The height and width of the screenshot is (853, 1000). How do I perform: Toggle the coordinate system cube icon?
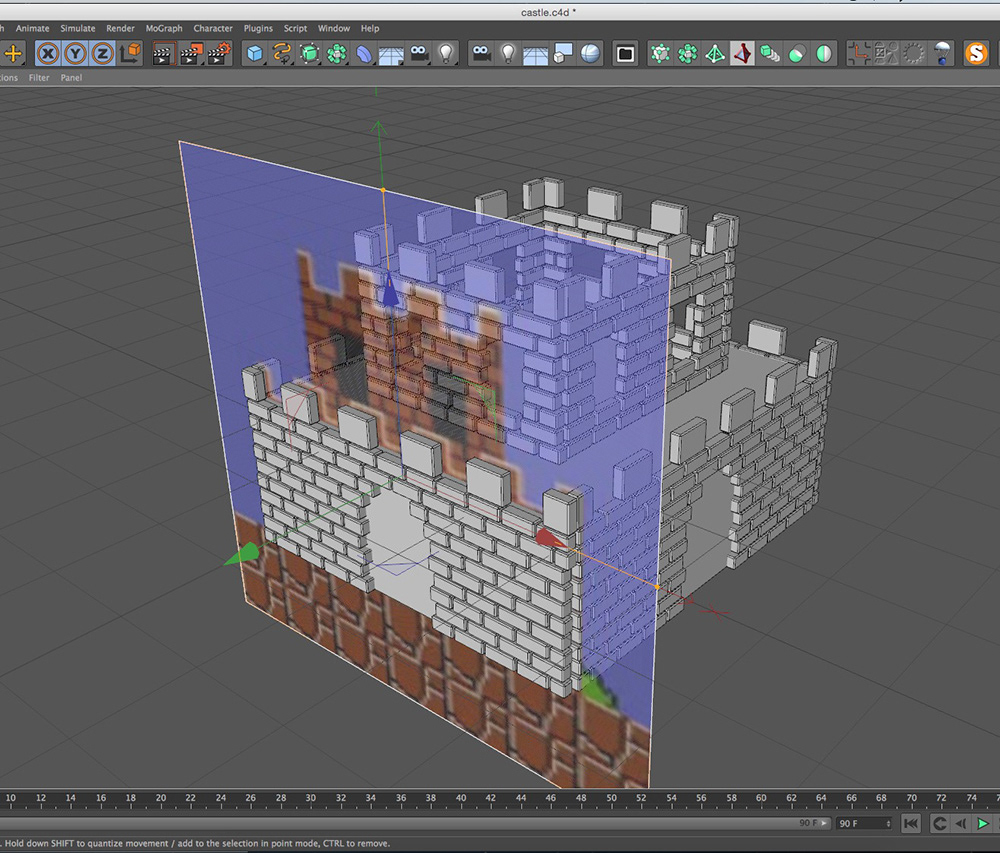coord(131,54)
